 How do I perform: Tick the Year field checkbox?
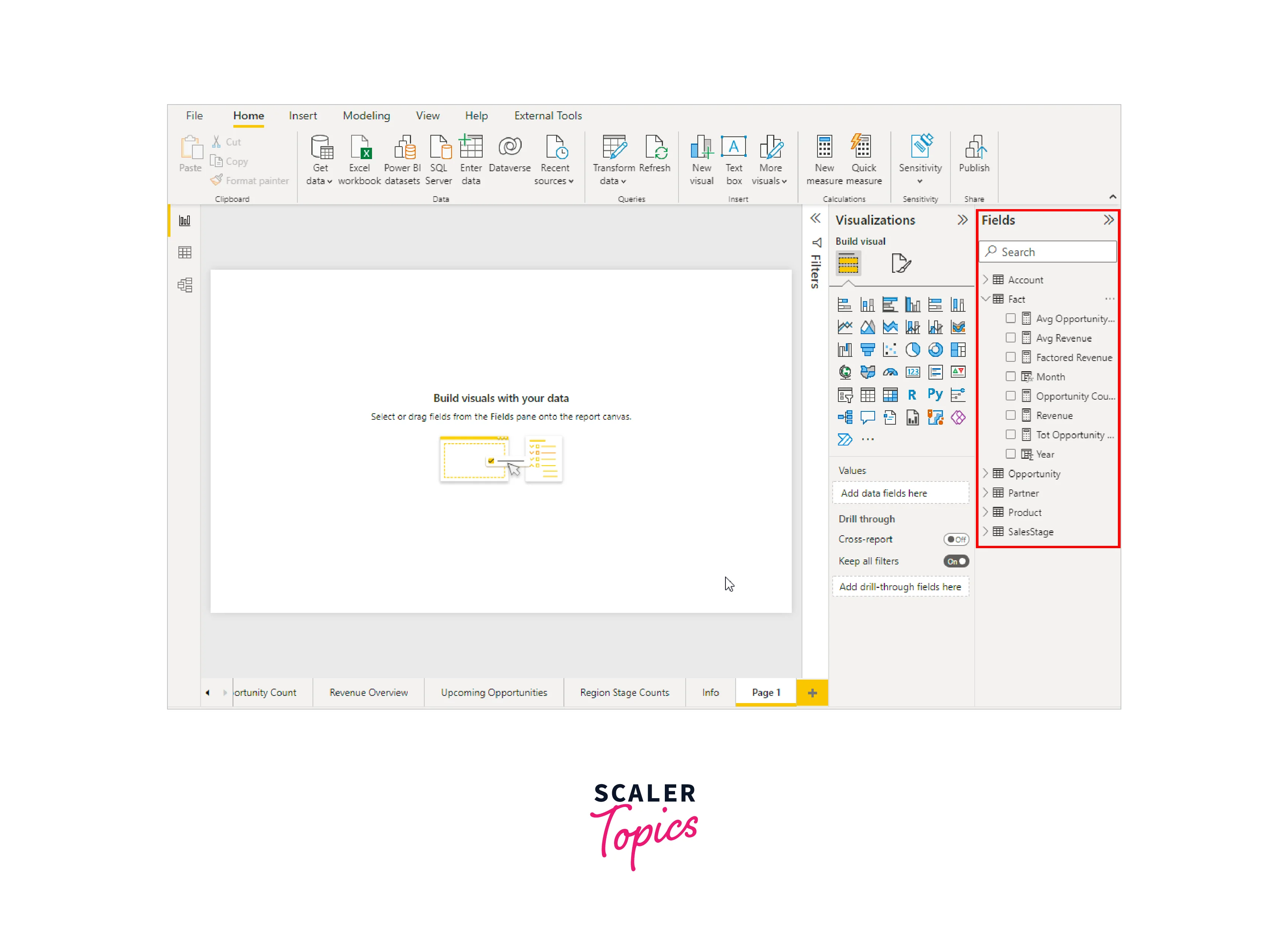(x=1010, y=454)
